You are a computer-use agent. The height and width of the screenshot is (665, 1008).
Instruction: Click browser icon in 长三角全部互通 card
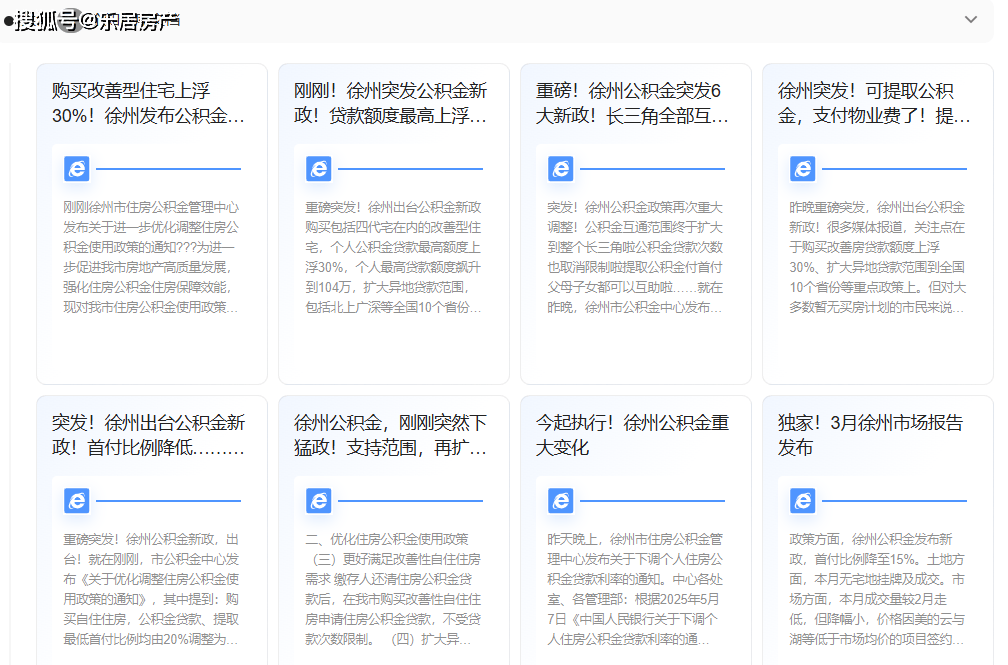(x=561, y=169)
